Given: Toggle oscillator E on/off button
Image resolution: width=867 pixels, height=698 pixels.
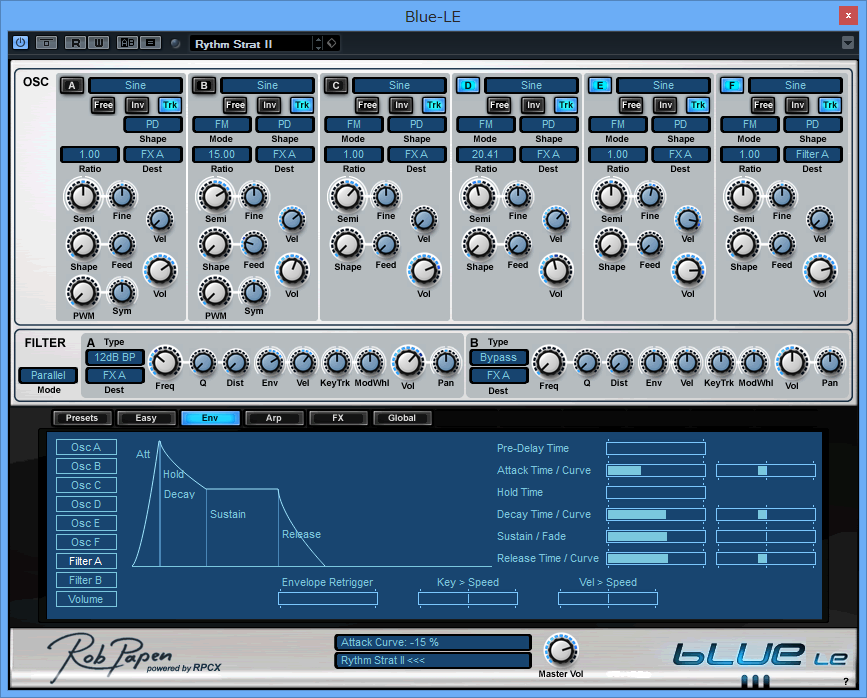Looking at the screenshot, I should pyautogui.click(x=600, y=85).
